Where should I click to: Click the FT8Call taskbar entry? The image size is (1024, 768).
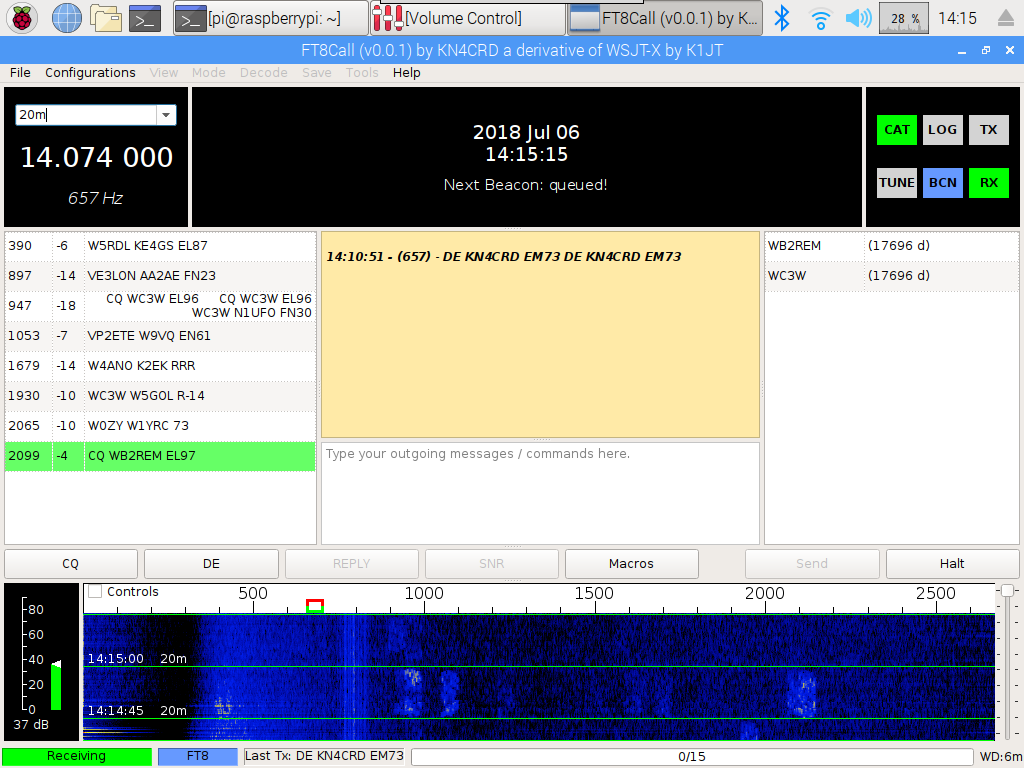pos(664,18)
